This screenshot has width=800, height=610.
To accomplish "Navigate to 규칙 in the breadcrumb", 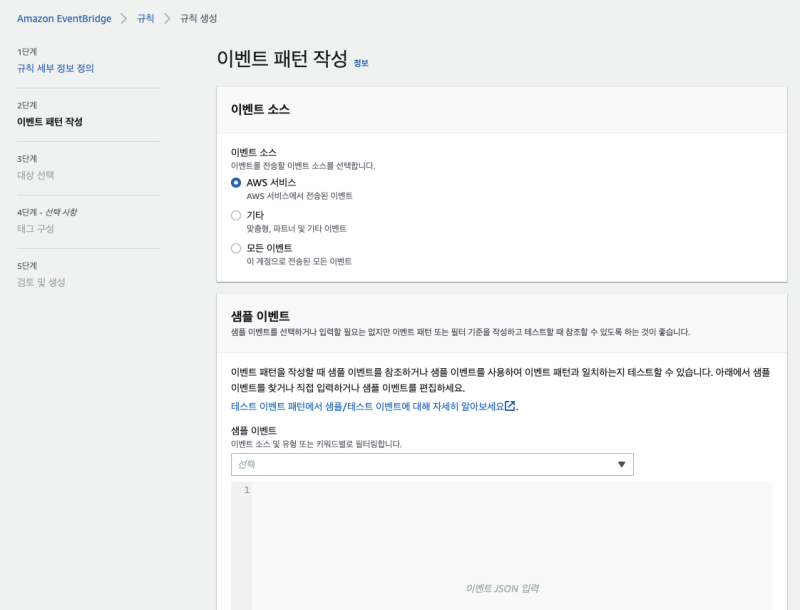I will pyautogui.click(x=145, y=19).
